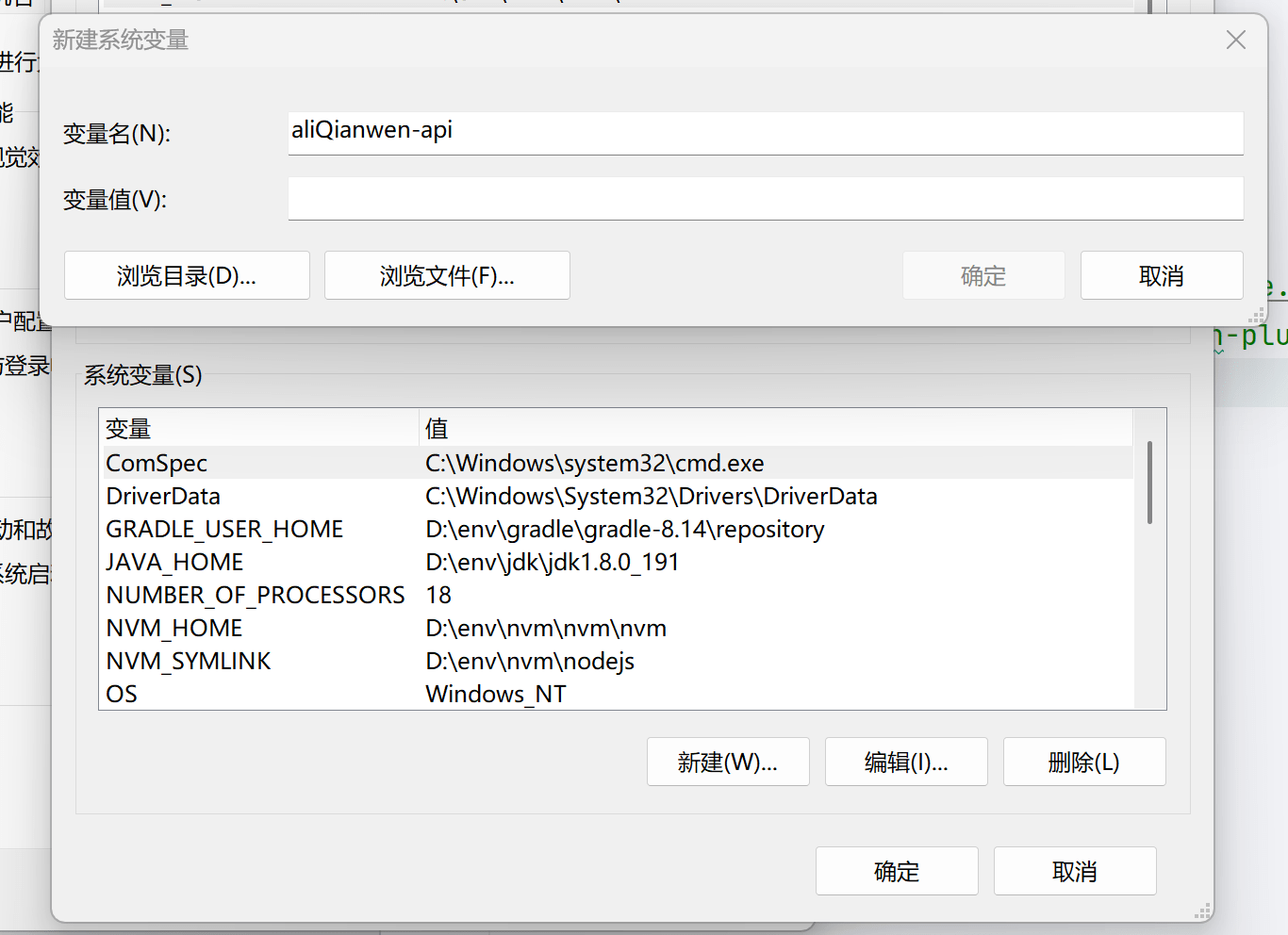This screenshot has height=935, width=1288.
Task: Select the JAVA_HOME variable row
Action: 174,562
